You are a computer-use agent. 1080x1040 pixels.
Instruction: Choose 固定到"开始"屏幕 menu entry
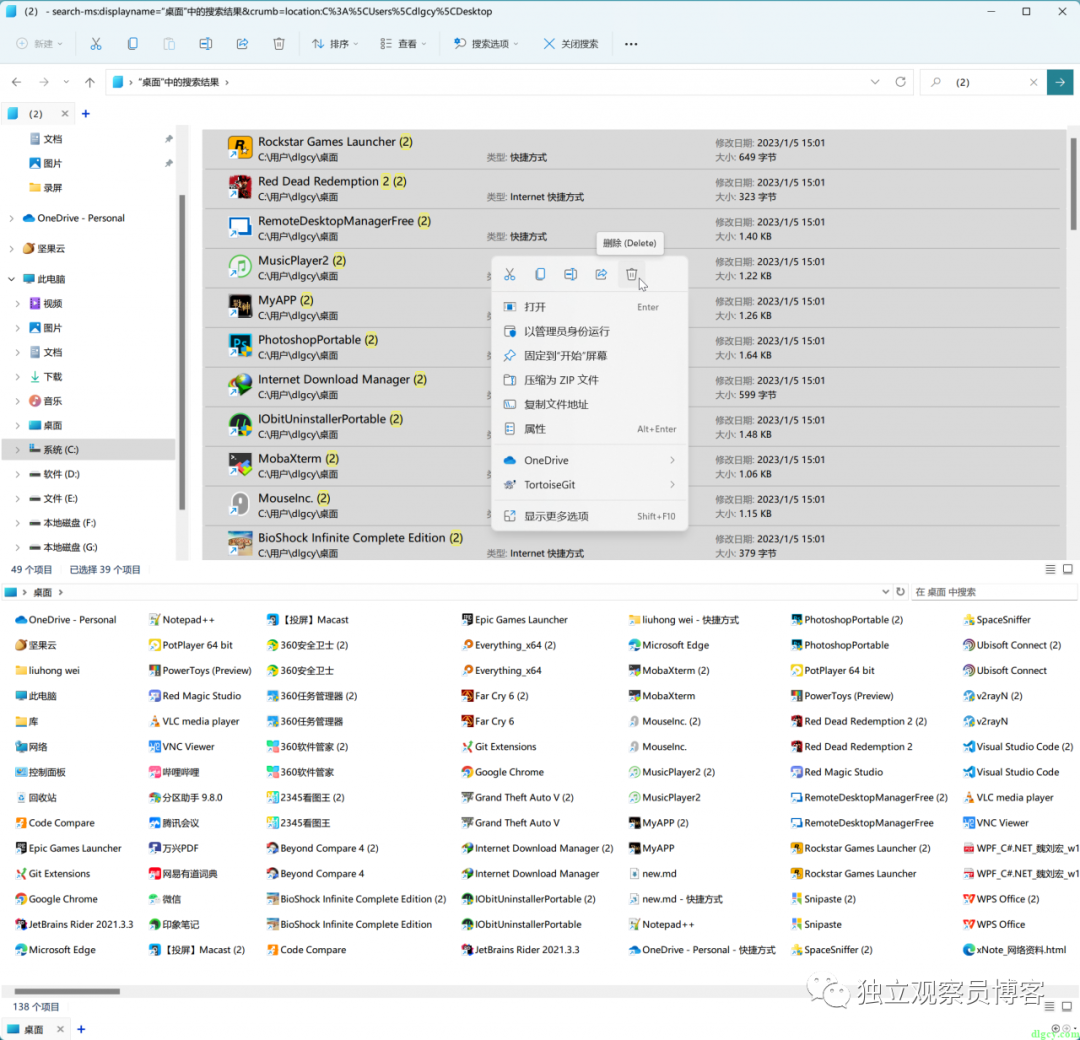[590, 355]
